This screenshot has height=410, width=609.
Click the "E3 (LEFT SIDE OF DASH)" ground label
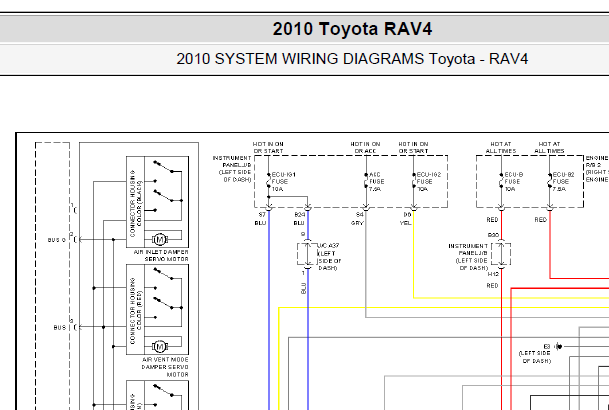point(536,354)
